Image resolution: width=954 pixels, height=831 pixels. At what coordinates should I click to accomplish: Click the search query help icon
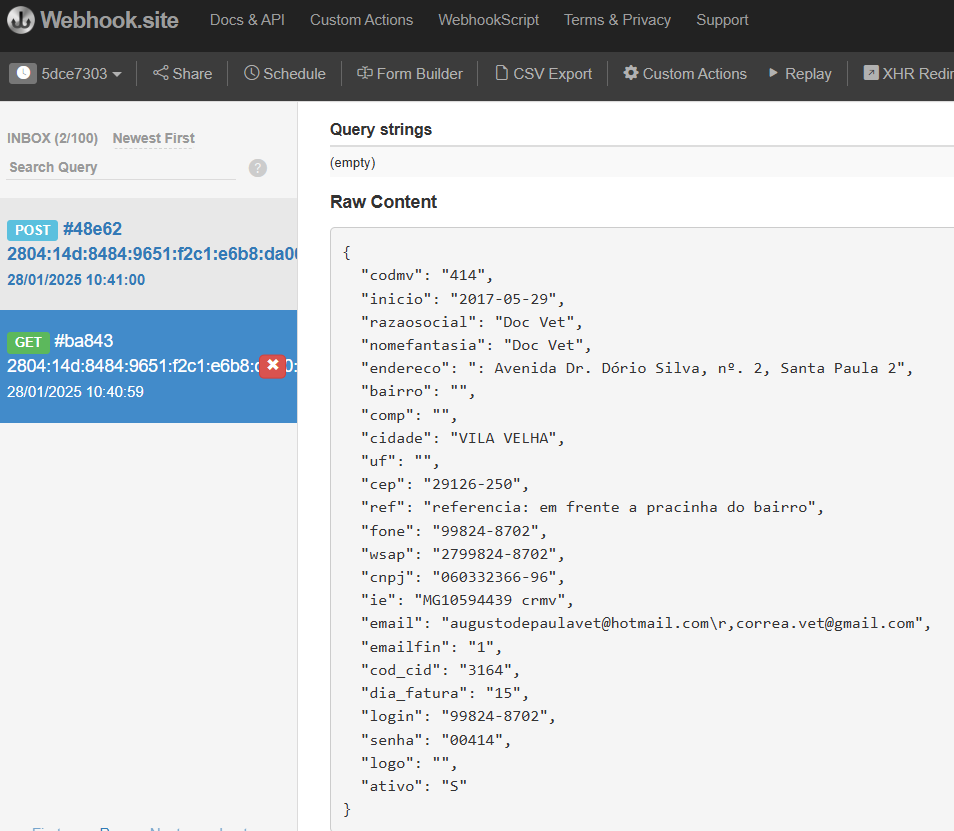258,168
